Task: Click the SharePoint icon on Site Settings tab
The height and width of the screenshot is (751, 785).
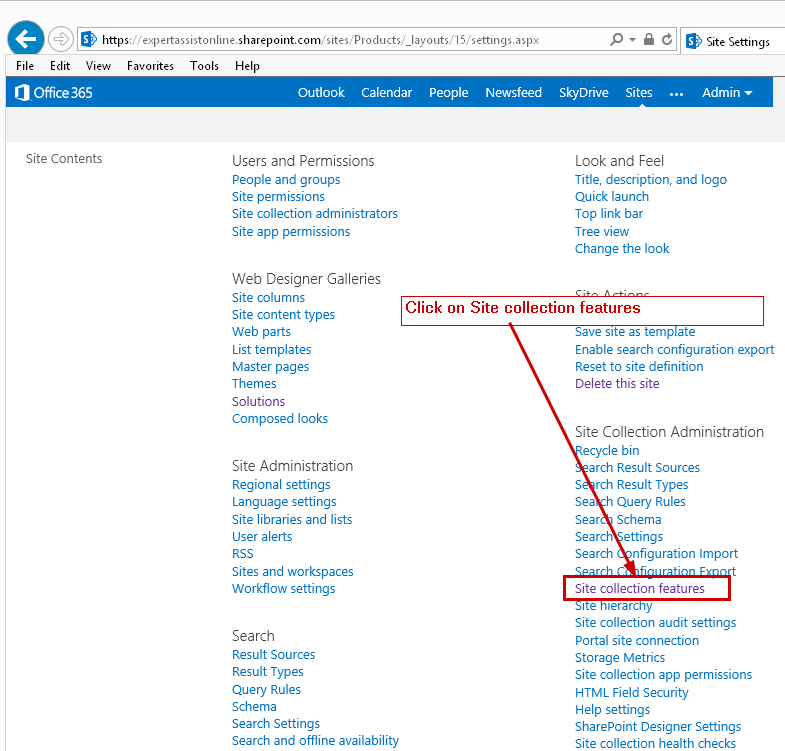Action: pyautogui.click(x=693, y=41)
